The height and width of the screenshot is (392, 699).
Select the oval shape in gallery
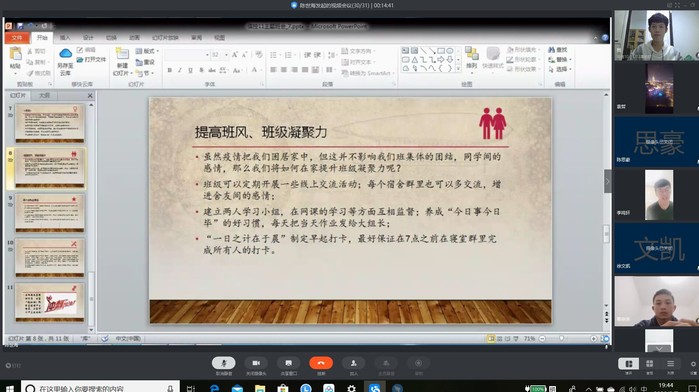coord(450,51)
